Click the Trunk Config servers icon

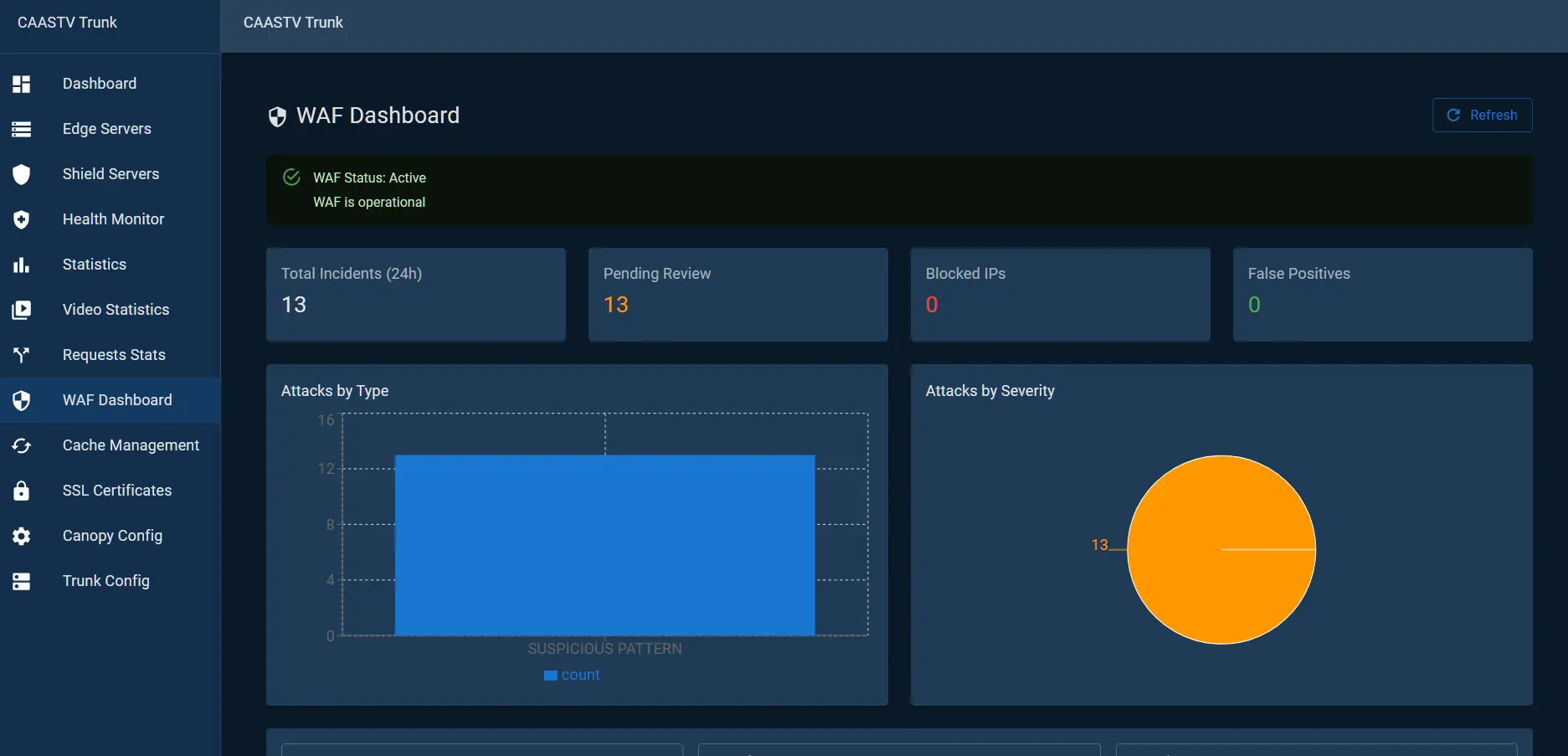point(21,581)
